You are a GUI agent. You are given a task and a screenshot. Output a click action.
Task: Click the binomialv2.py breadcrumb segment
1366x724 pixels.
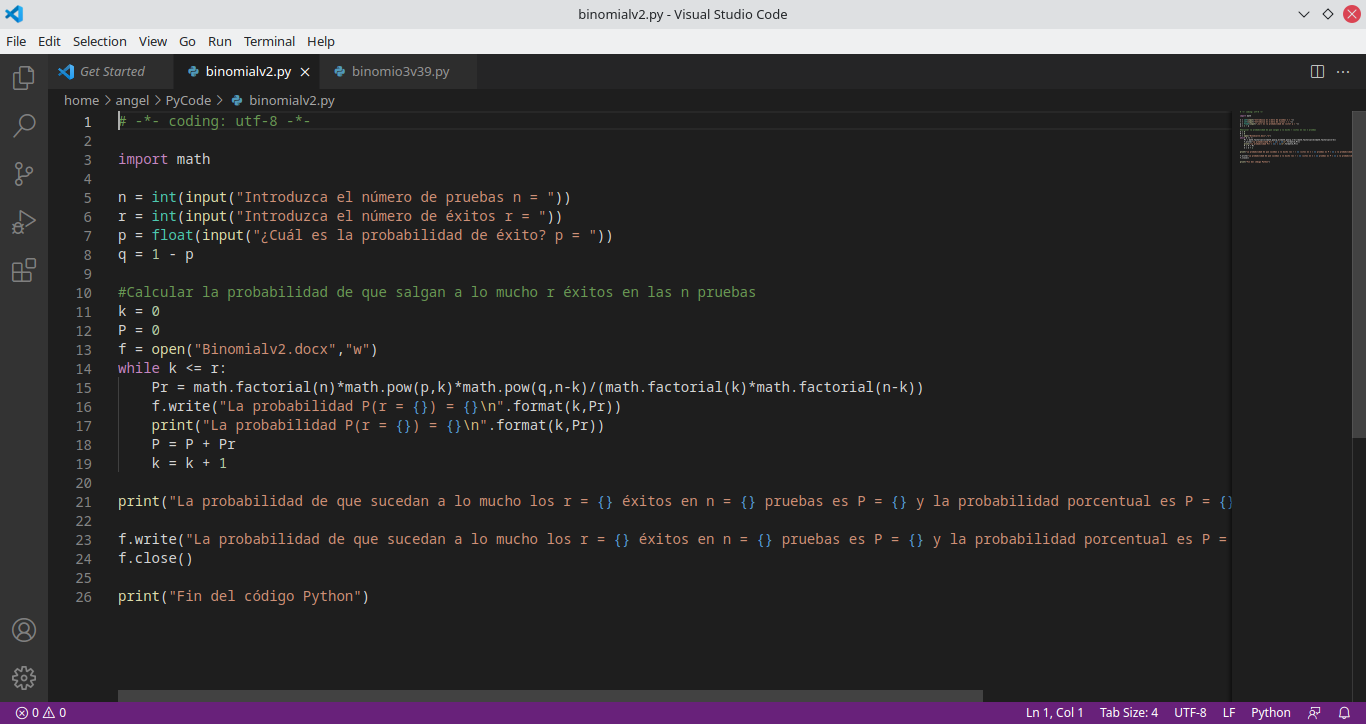[291, 100]
